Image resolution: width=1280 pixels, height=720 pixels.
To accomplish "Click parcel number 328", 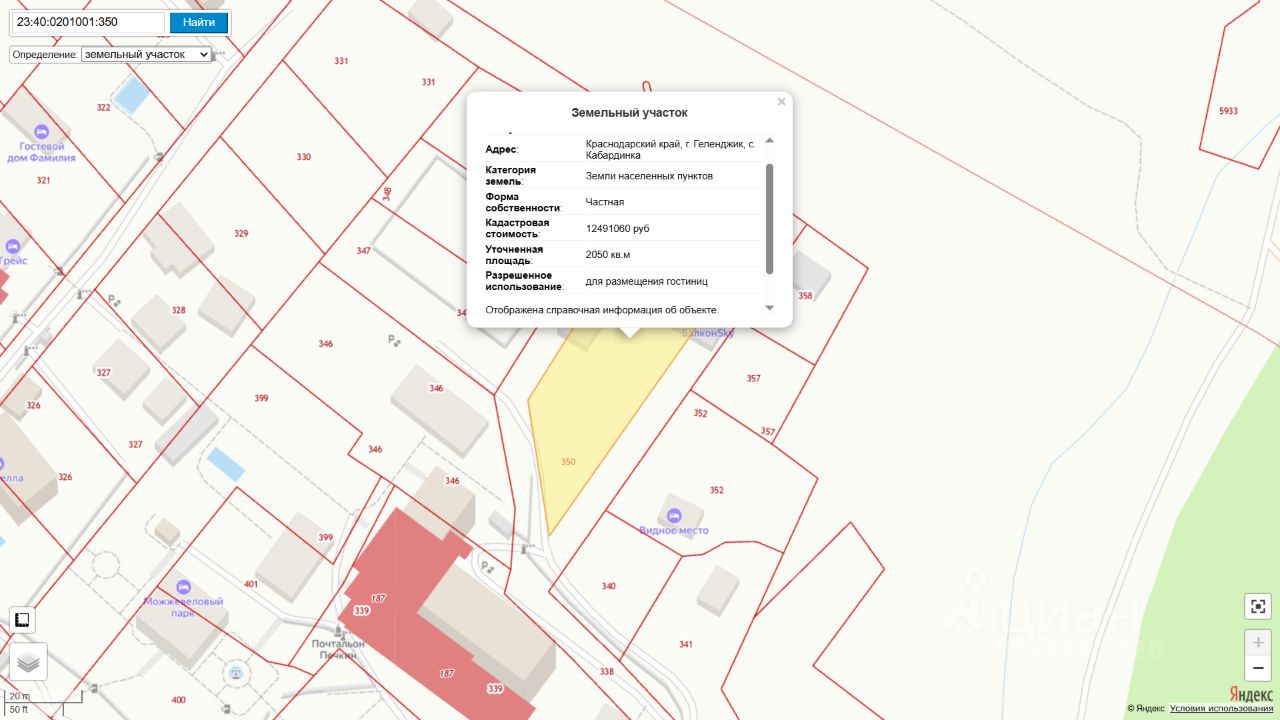I will pos(178,310).
